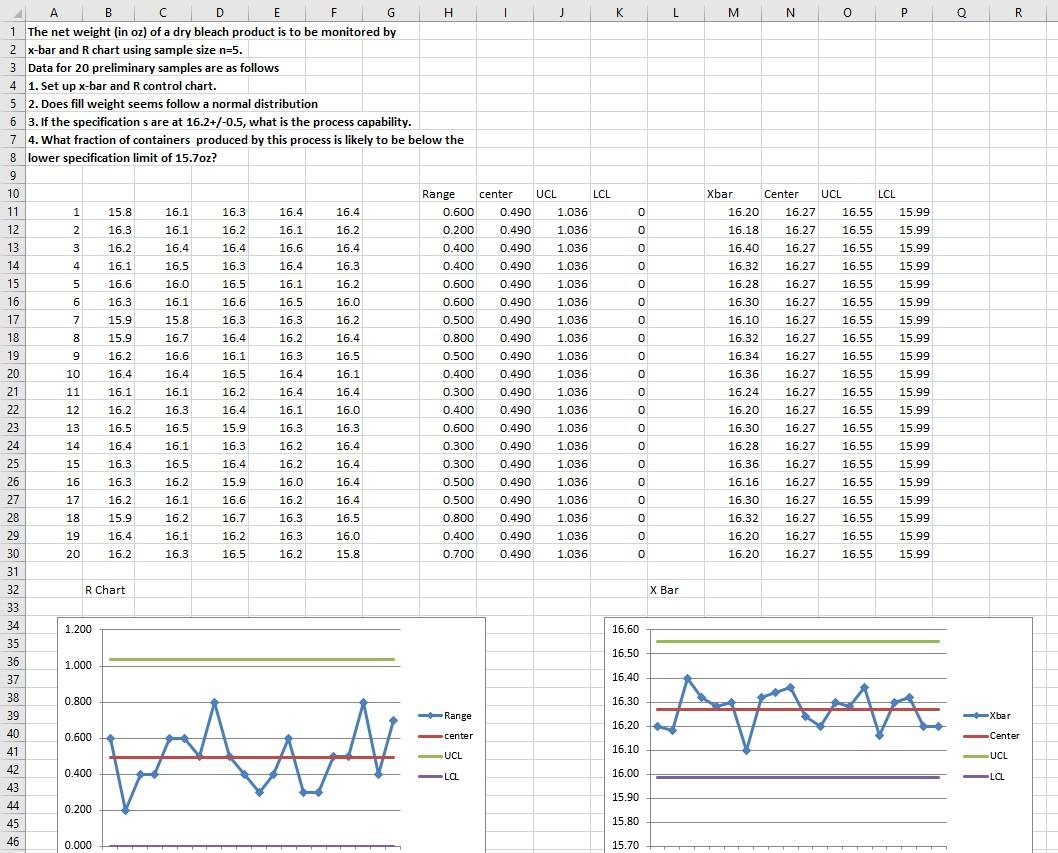
Task: Click range value 0.200 in row 12
Action: 448,229
